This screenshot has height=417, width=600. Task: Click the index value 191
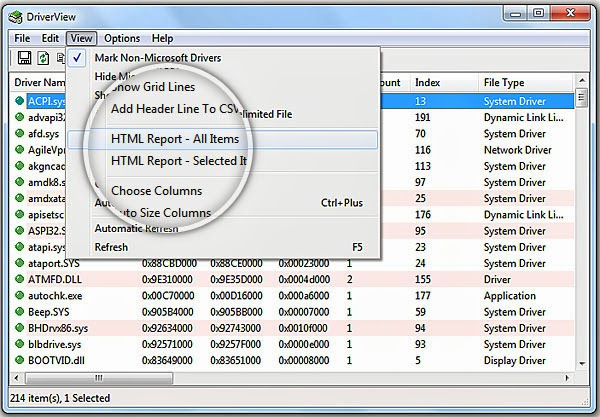[x=422, y=117]
